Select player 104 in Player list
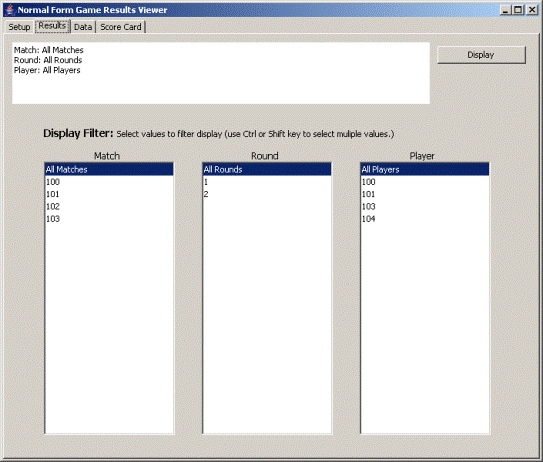Image resolution: width=543 pixels, height=462 pixels. pyautogui.click(x=425, y=219)
